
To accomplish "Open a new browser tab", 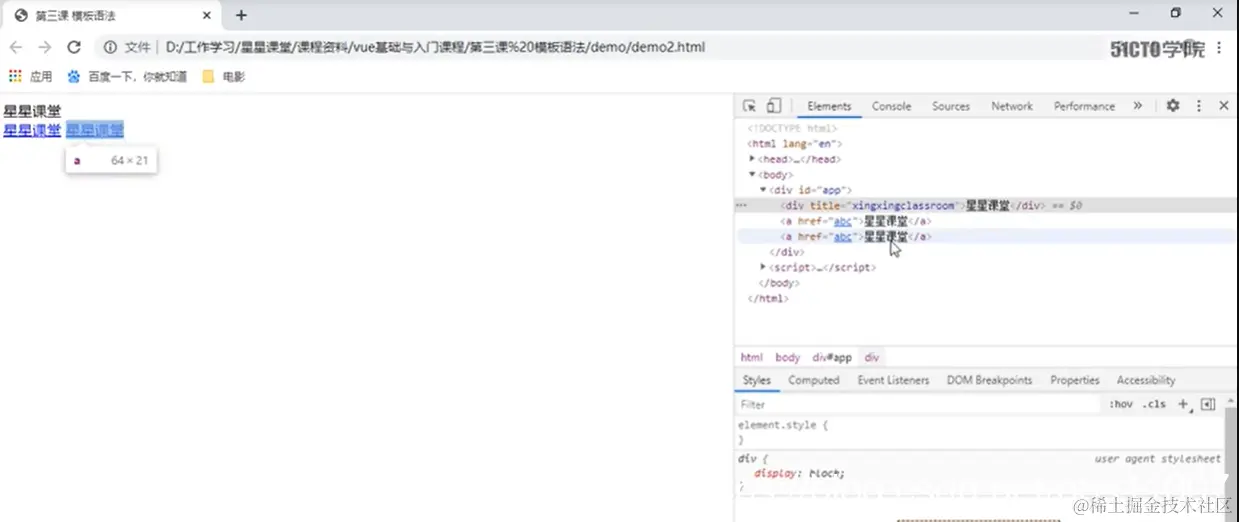I will point(241,15).
